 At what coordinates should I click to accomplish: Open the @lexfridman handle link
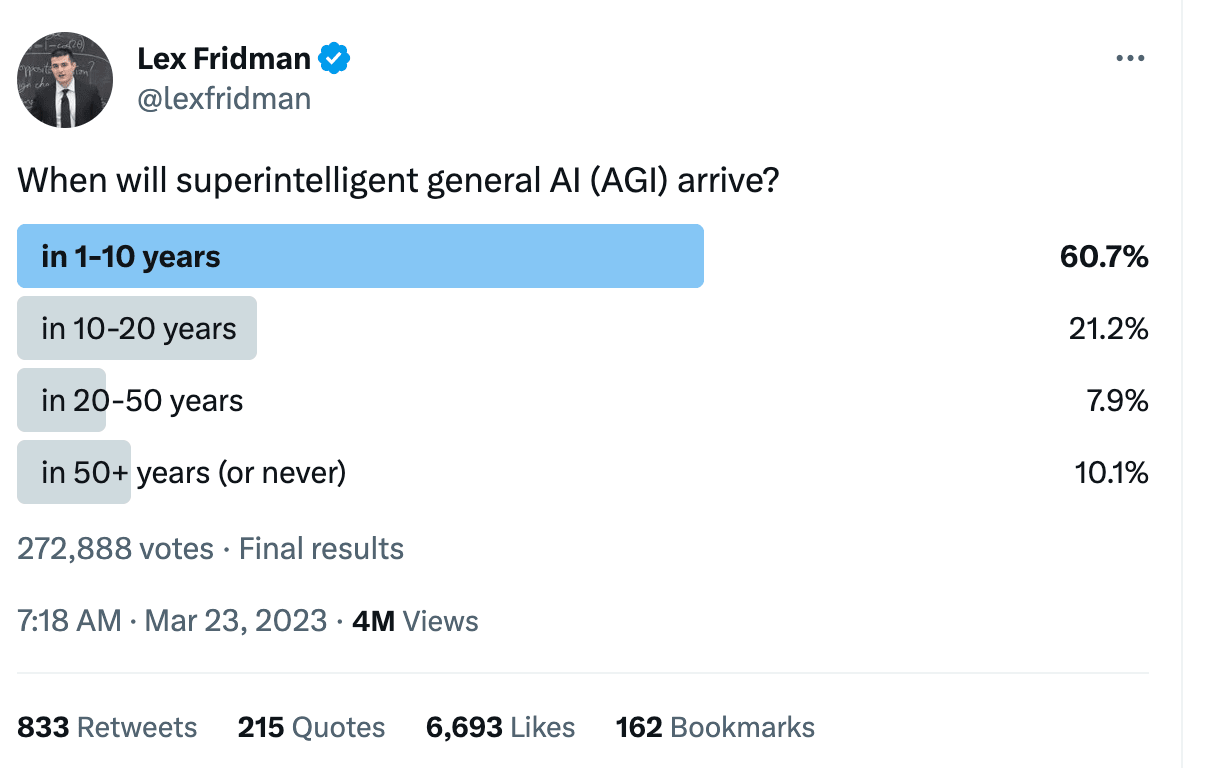[x=224, y=99]
